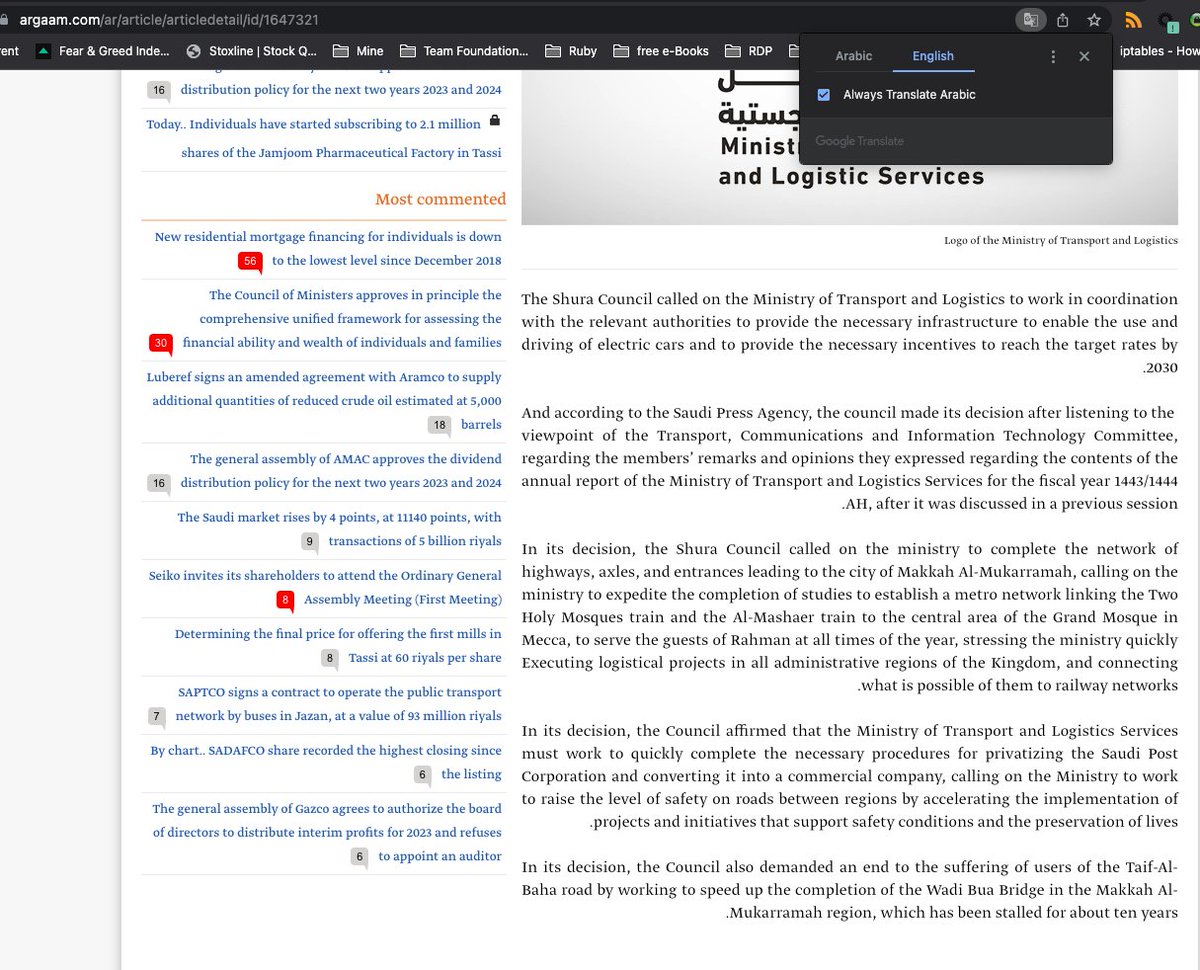Screen dimensions: 1200x970
Task: Bookmark this page with the star icon
Action: click(1094, 19)
